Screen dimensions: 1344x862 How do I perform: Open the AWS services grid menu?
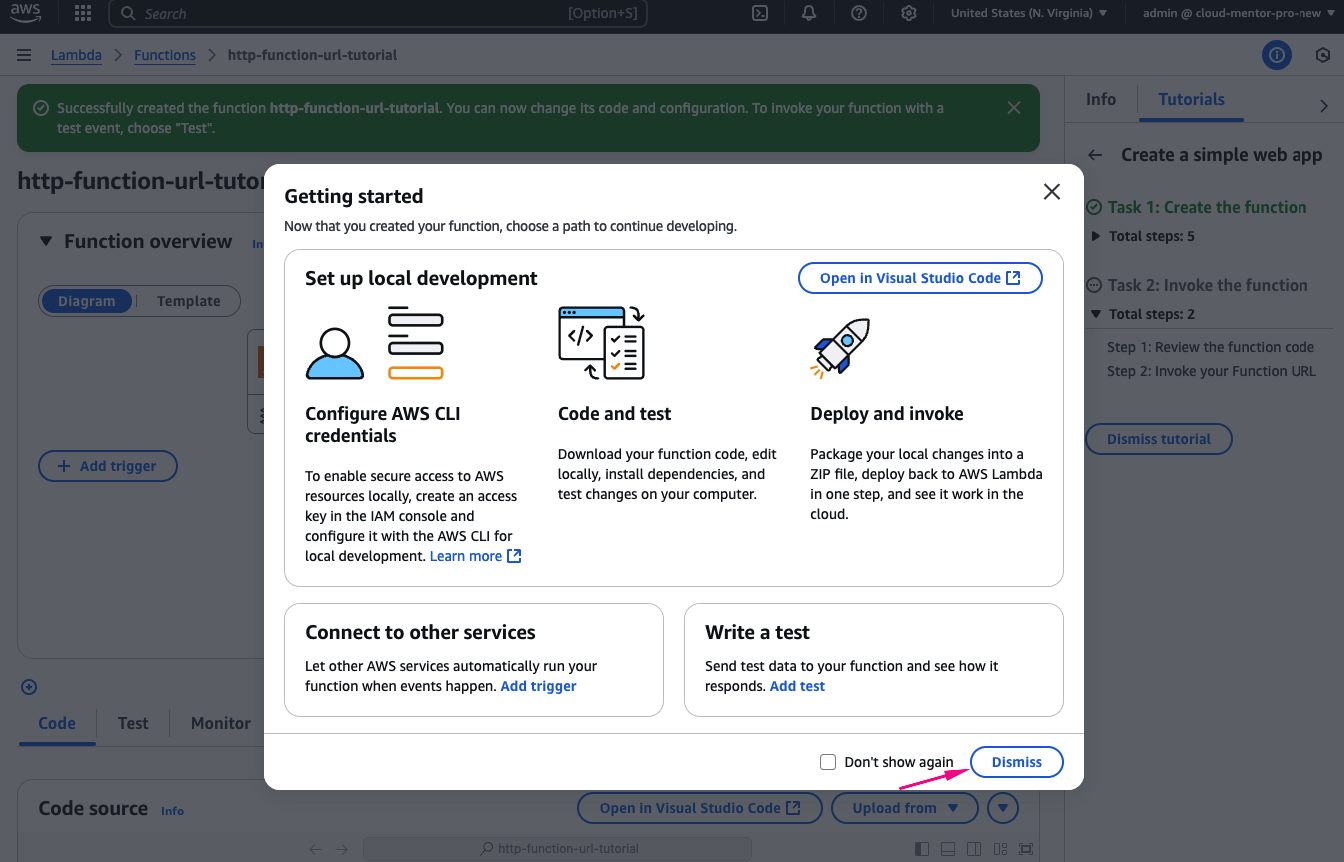click(x=83, y=14)
